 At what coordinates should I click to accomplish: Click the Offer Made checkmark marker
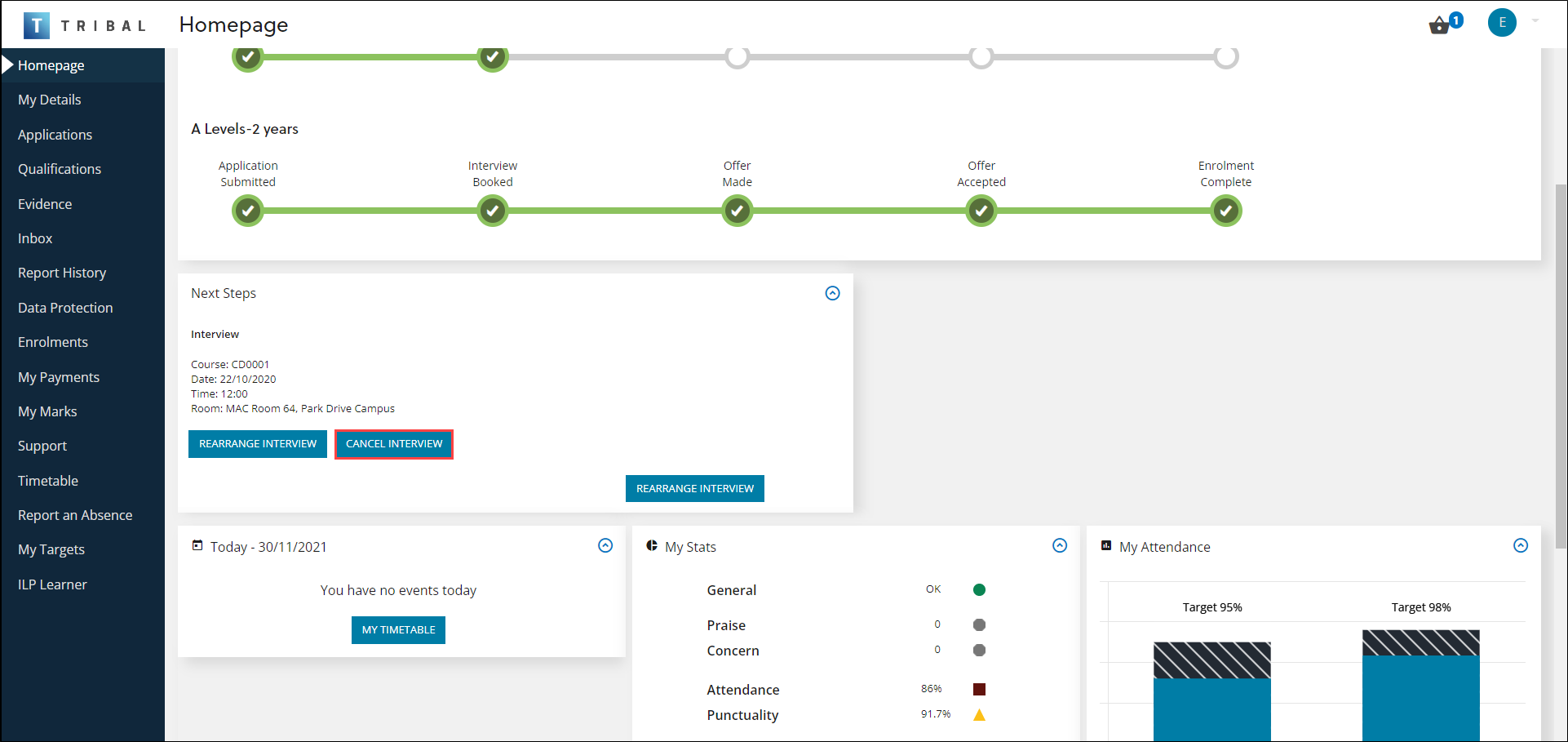pos(737,211)
